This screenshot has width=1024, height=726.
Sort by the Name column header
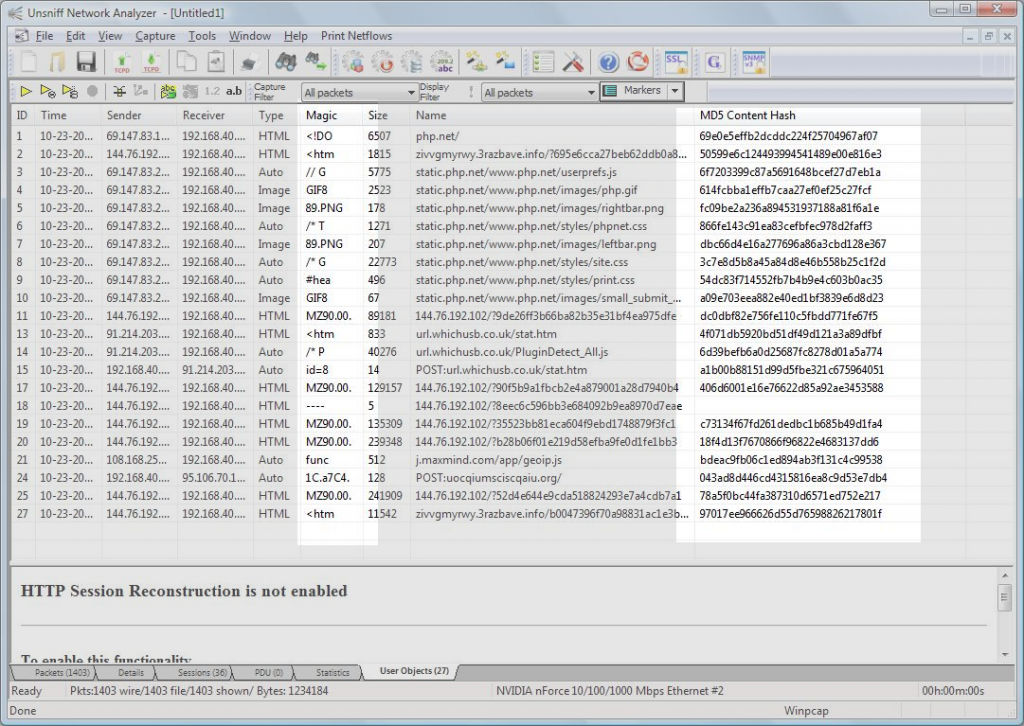point(552,116)
